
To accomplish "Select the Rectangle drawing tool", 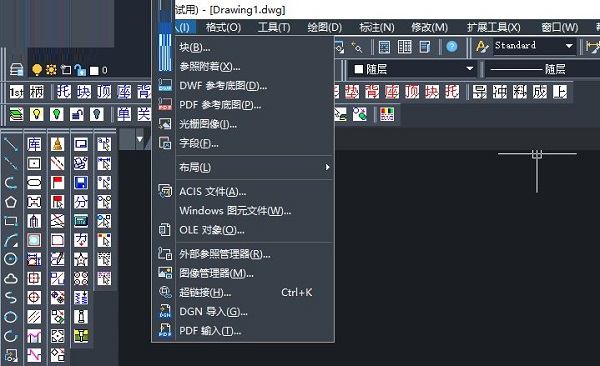I will pyautogui.click(x=11, y=221).
